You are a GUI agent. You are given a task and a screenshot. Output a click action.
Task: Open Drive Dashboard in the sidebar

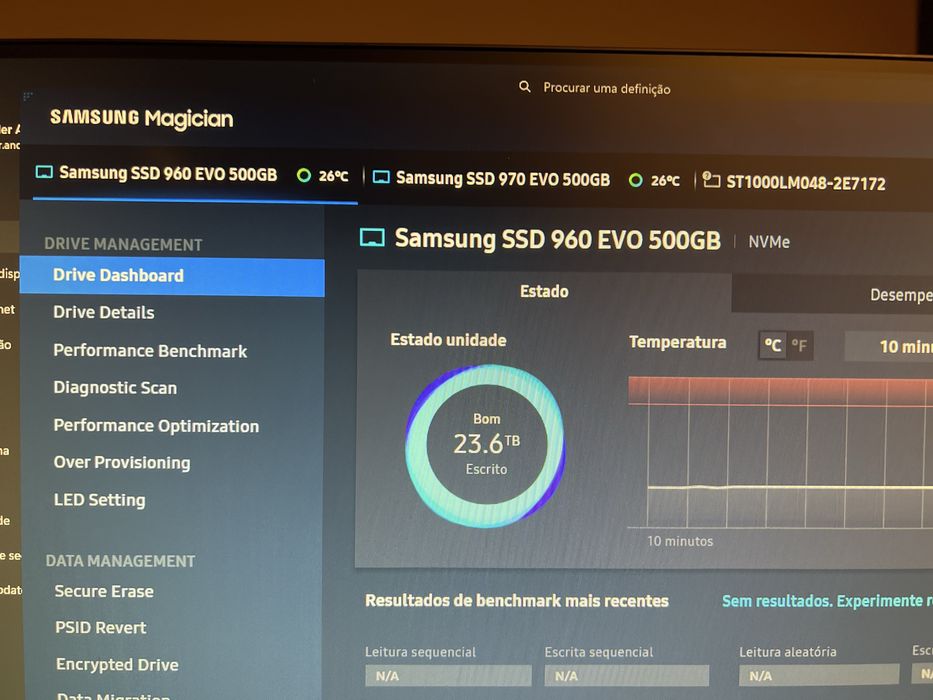coord(172,276)
